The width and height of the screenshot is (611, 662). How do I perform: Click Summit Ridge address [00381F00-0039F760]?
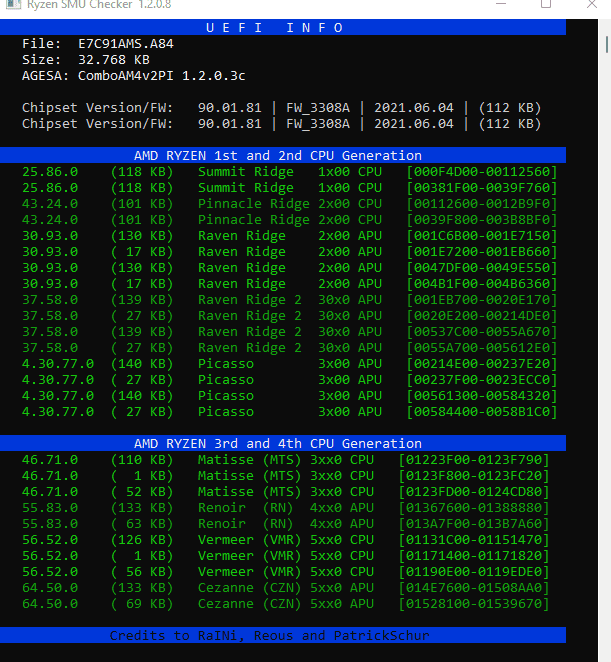[482, 187]
